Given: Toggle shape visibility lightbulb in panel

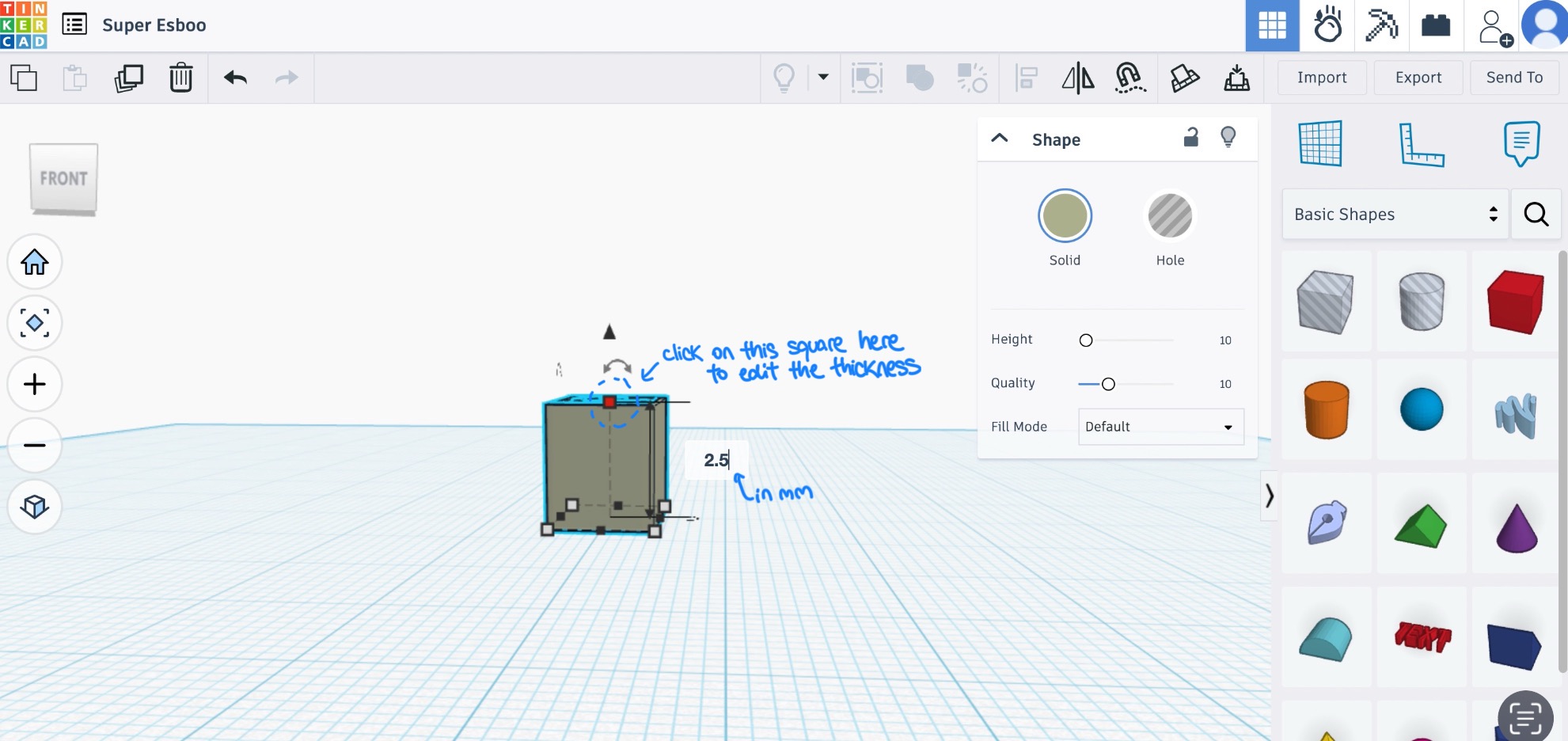Looking at the screenshot, I should point(1228,138).
